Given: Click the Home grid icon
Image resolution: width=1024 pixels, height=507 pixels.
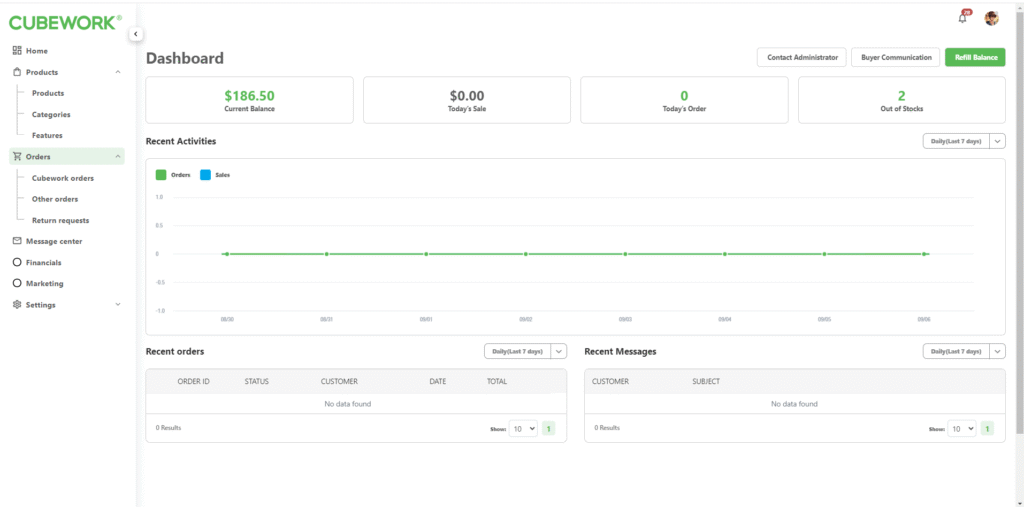Looking at the screenshot, I should [17, 51].
